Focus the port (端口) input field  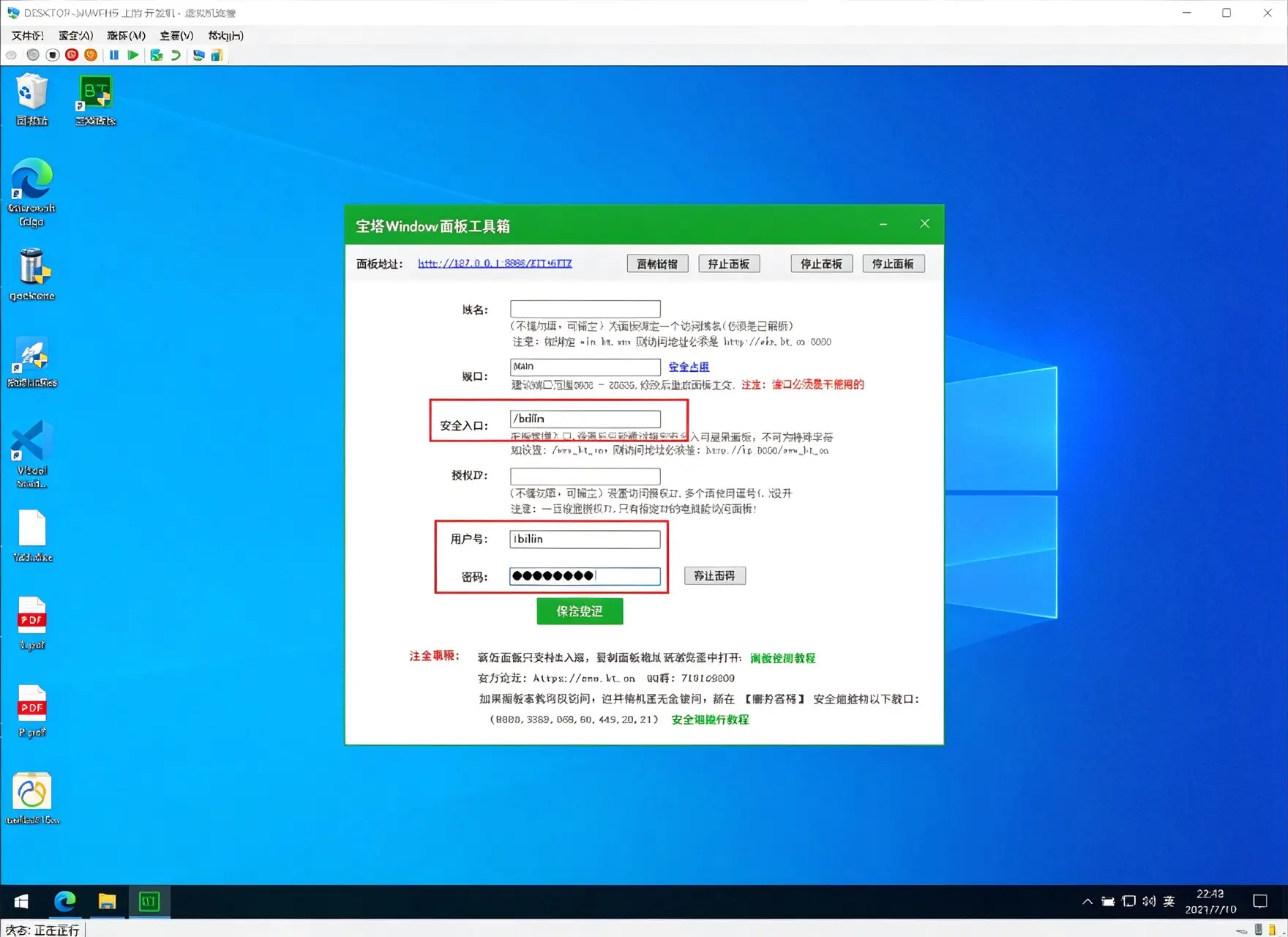[585, 367]
